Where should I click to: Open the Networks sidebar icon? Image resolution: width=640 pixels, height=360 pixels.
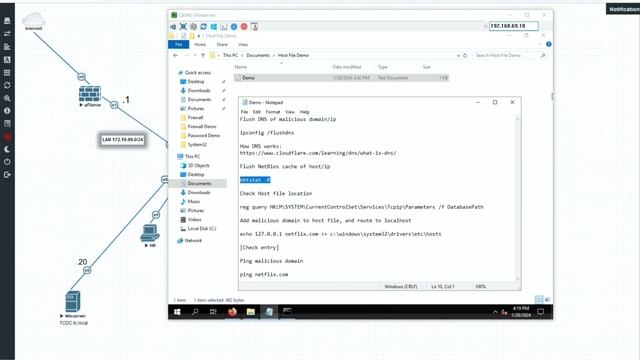point(7,47)
